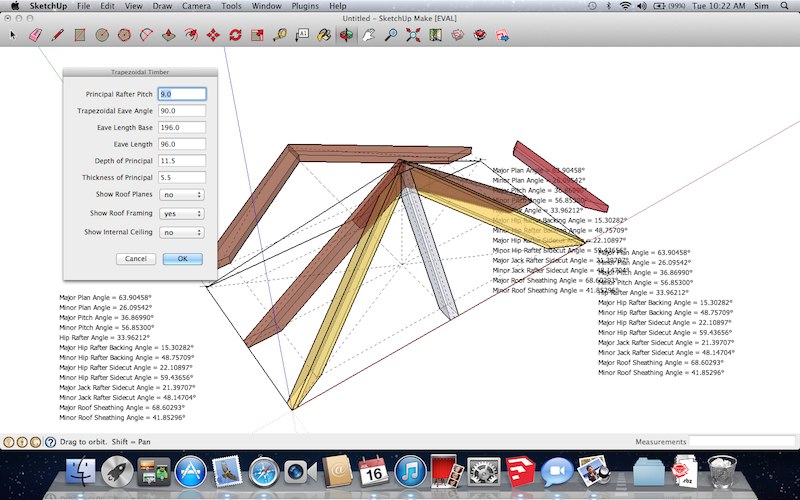Select the Rotate tool
Image resolution: width=800 pixels, height=500 pixels.
(x=235, y=34)
